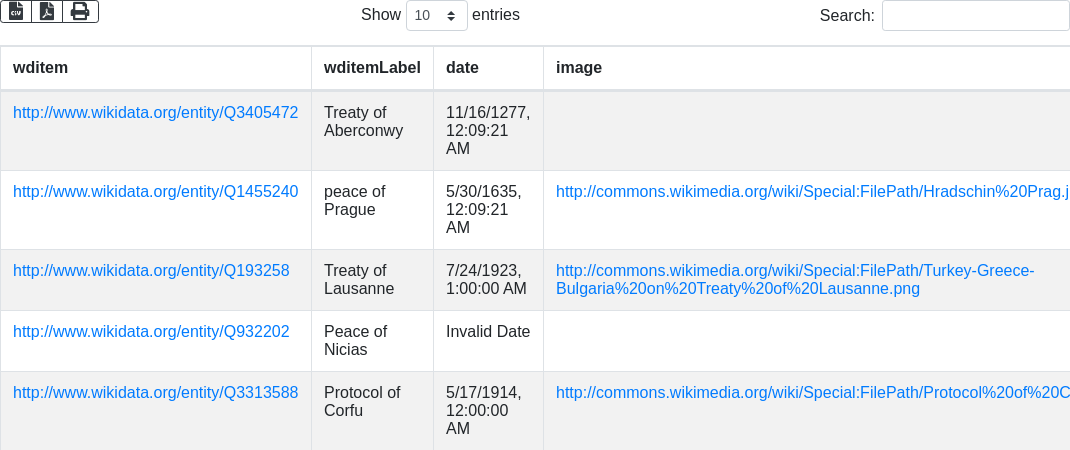Open Wikidata entity Q3405472 link

click(155, 113)
